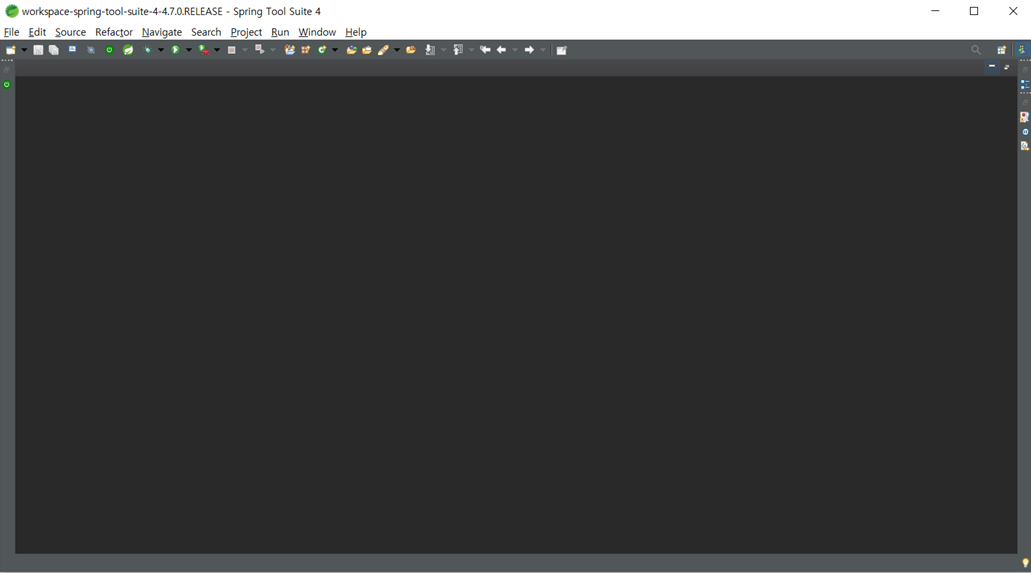Open the Navigate menu

[162, 32]
